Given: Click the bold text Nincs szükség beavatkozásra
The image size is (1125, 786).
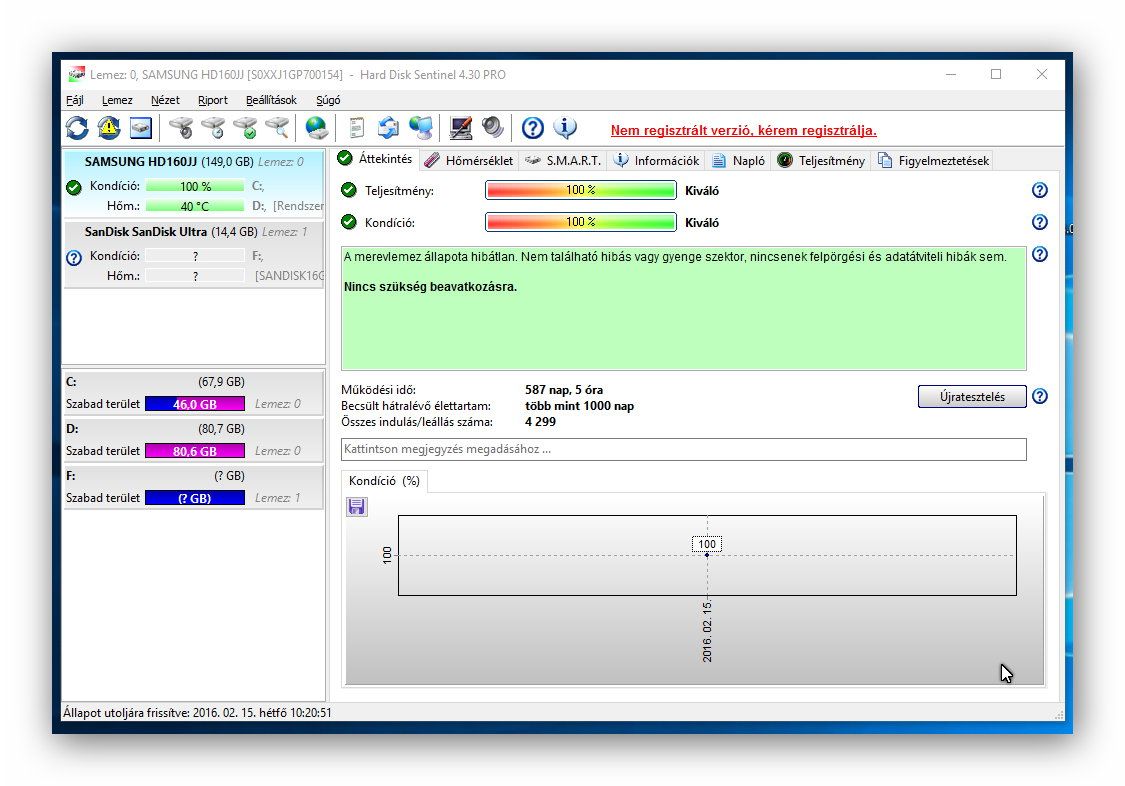Looking at the screenshot, I should coord(430,287).
